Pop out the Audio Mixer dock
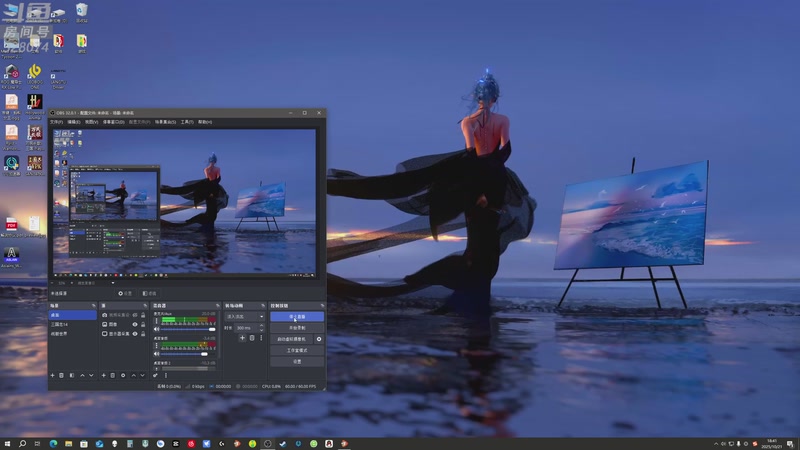 point(218,306)
